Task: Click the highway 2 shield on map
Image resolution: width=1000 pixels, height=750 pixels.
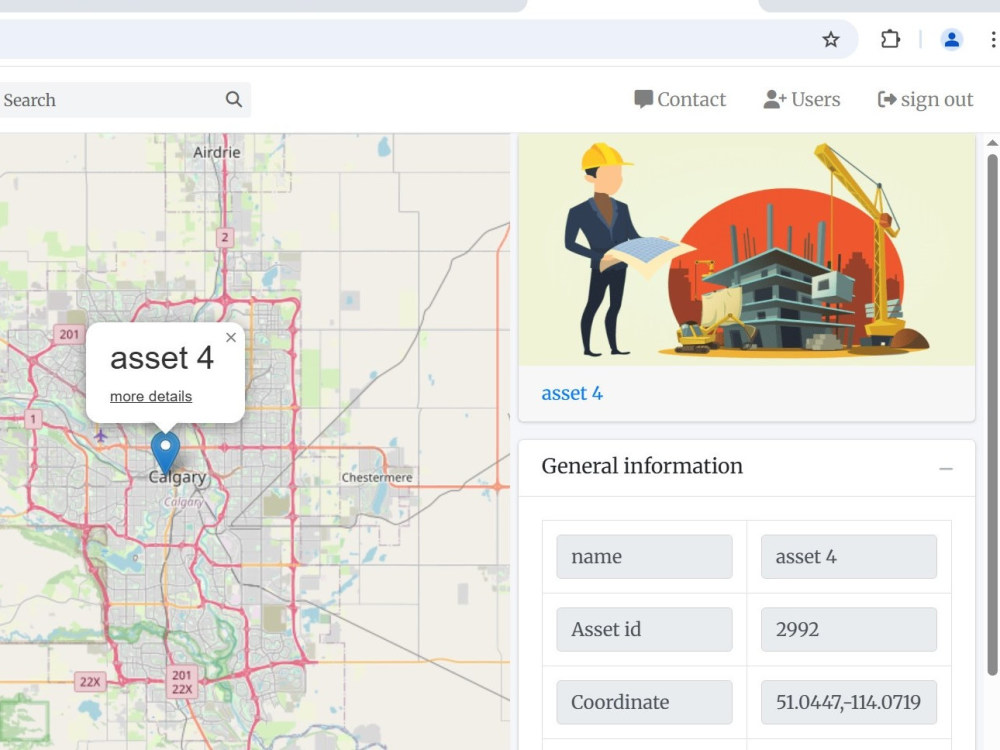Action: (224, 238)
